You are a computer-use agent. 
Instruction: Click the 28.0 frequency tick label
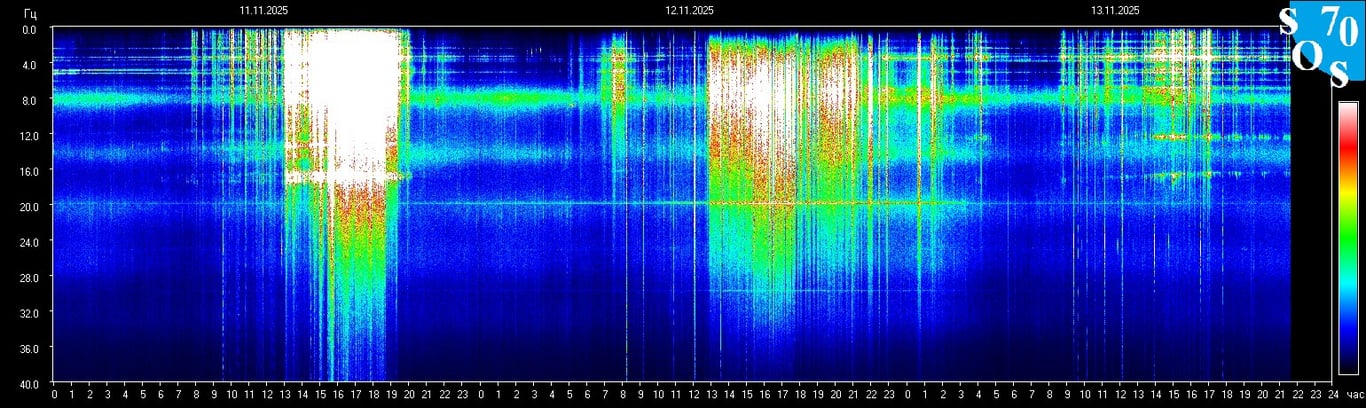click(x=30, y=277)
